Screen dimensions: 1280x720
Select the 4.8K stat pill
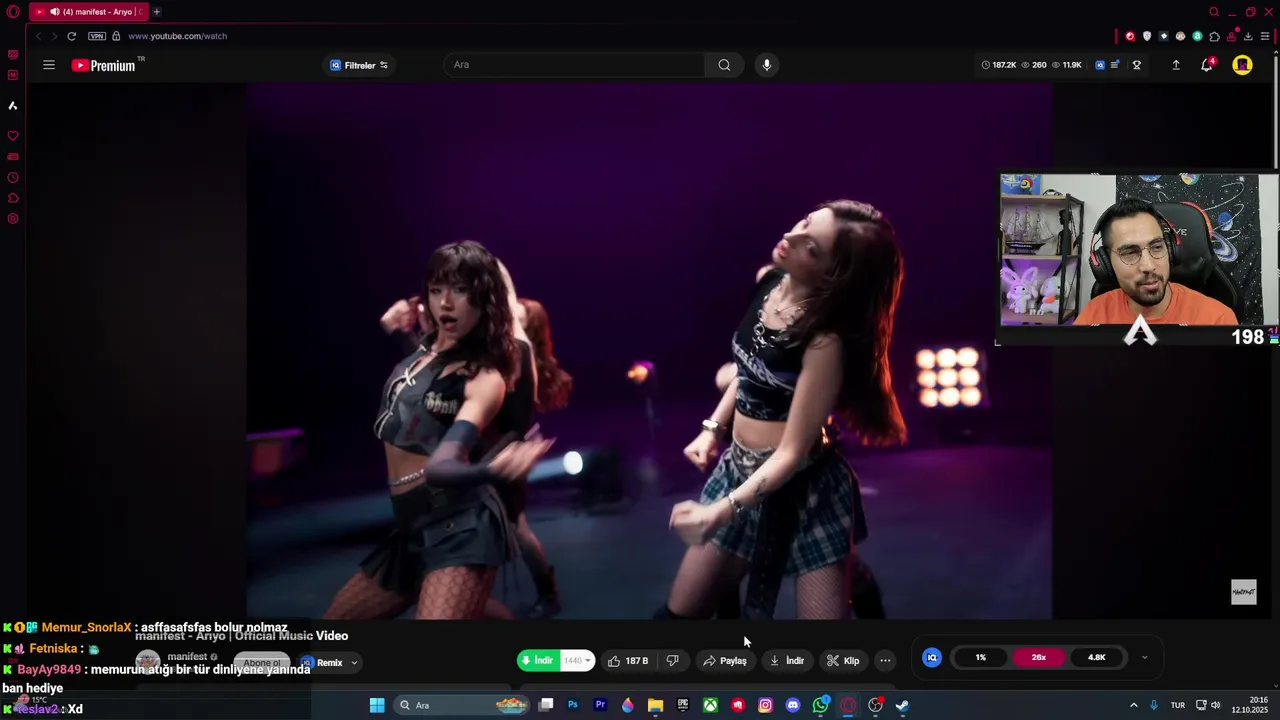[1097, 657]
